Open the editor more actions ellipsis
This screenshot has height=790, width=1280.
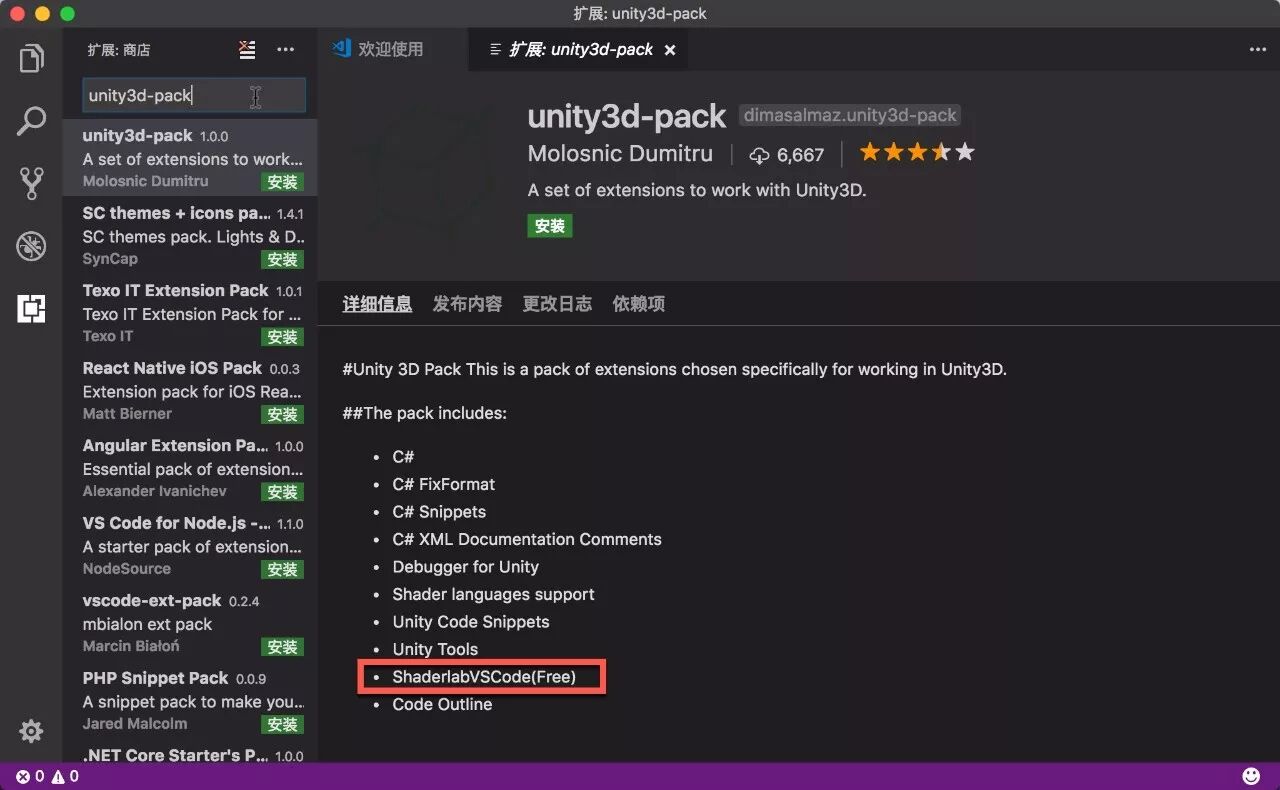tap(1258, 49)
